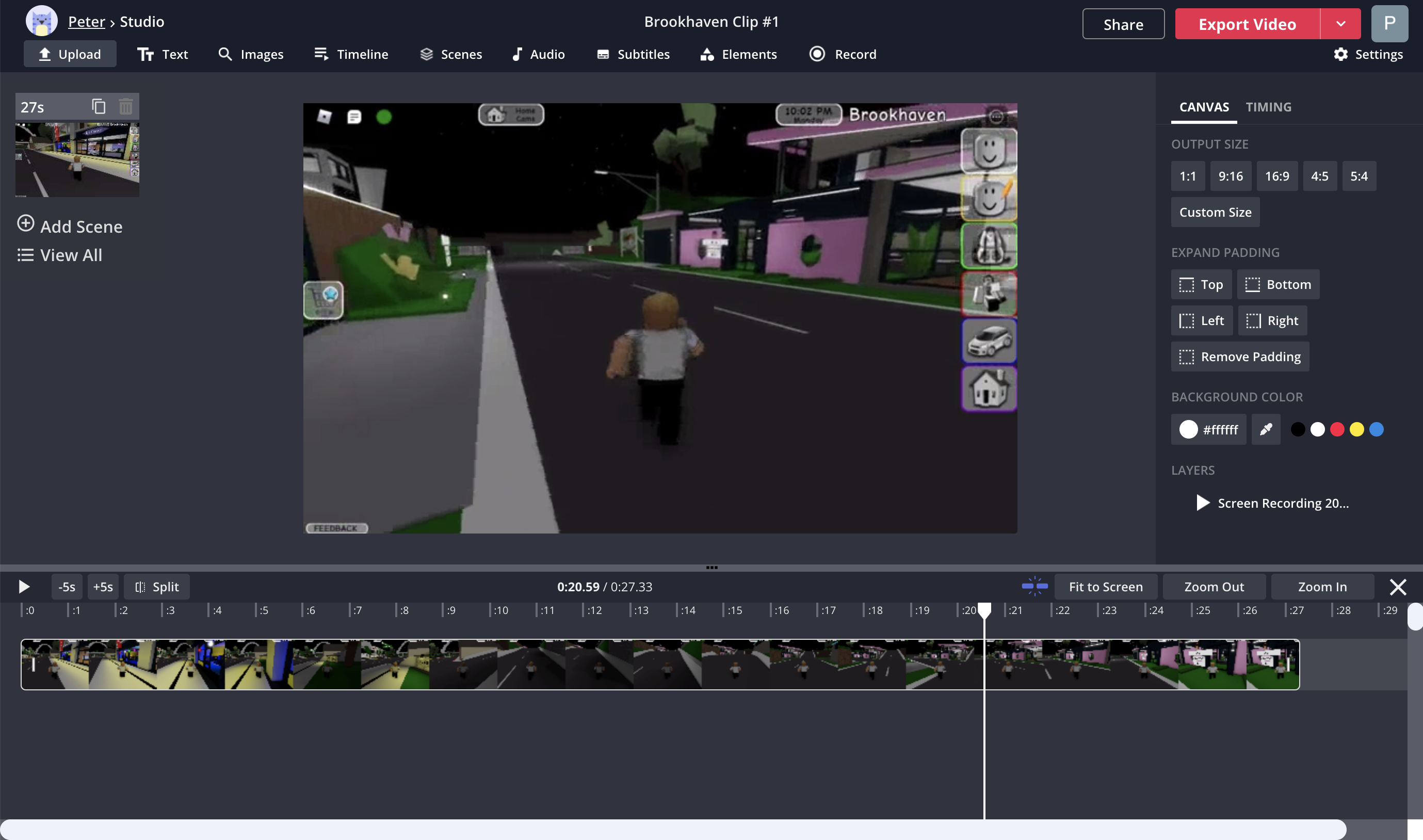Screen dimensions: 1423x840
Task: Start a screen Record
Action: point(842,54)
